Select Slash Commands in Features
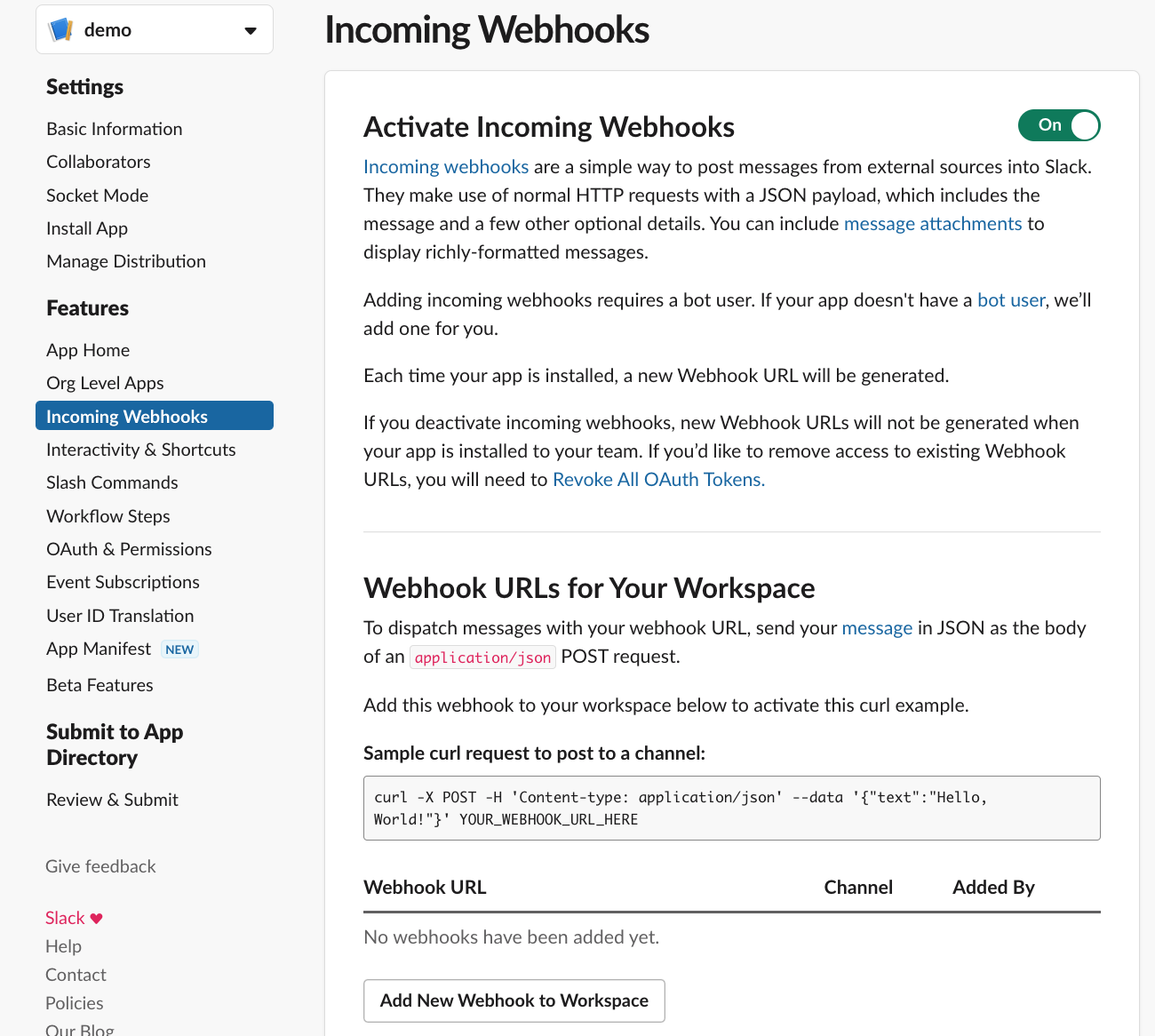 coord(112,482)
